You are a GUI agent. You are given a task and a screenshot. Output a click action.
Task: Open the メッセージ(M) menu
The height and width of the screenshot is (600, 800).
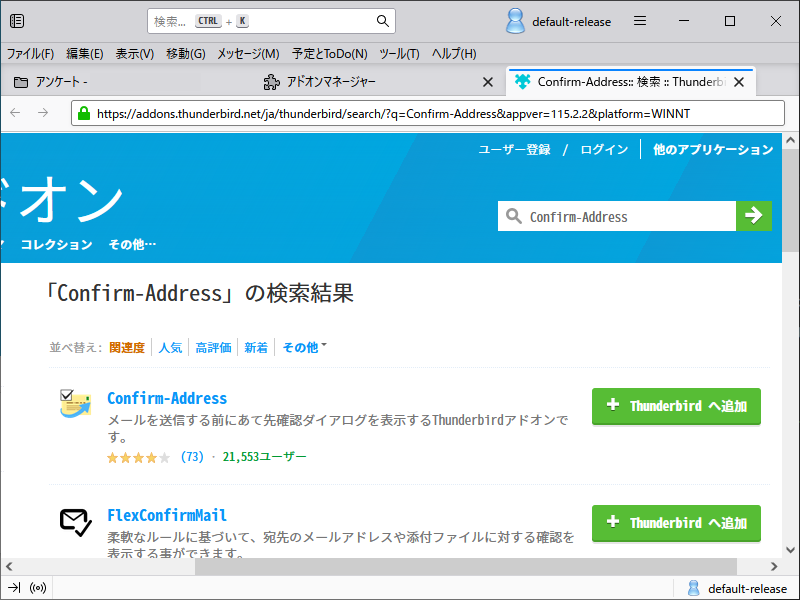point(248,54)
